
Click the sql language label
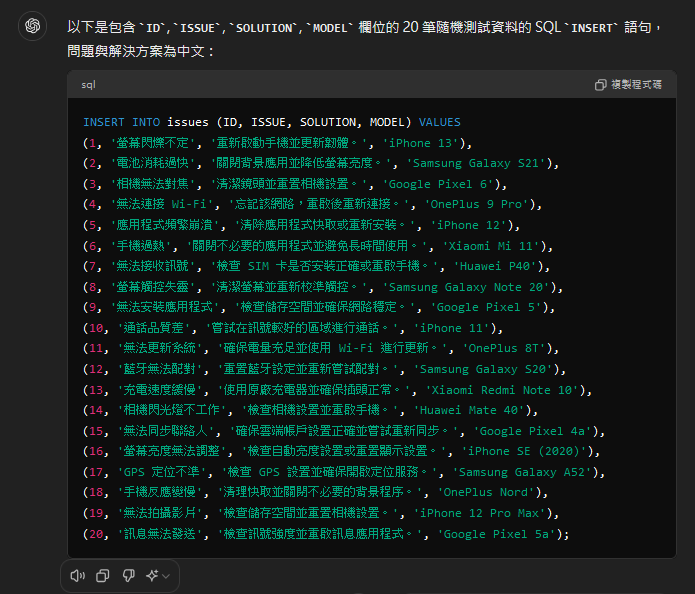[x=88, y=85]
